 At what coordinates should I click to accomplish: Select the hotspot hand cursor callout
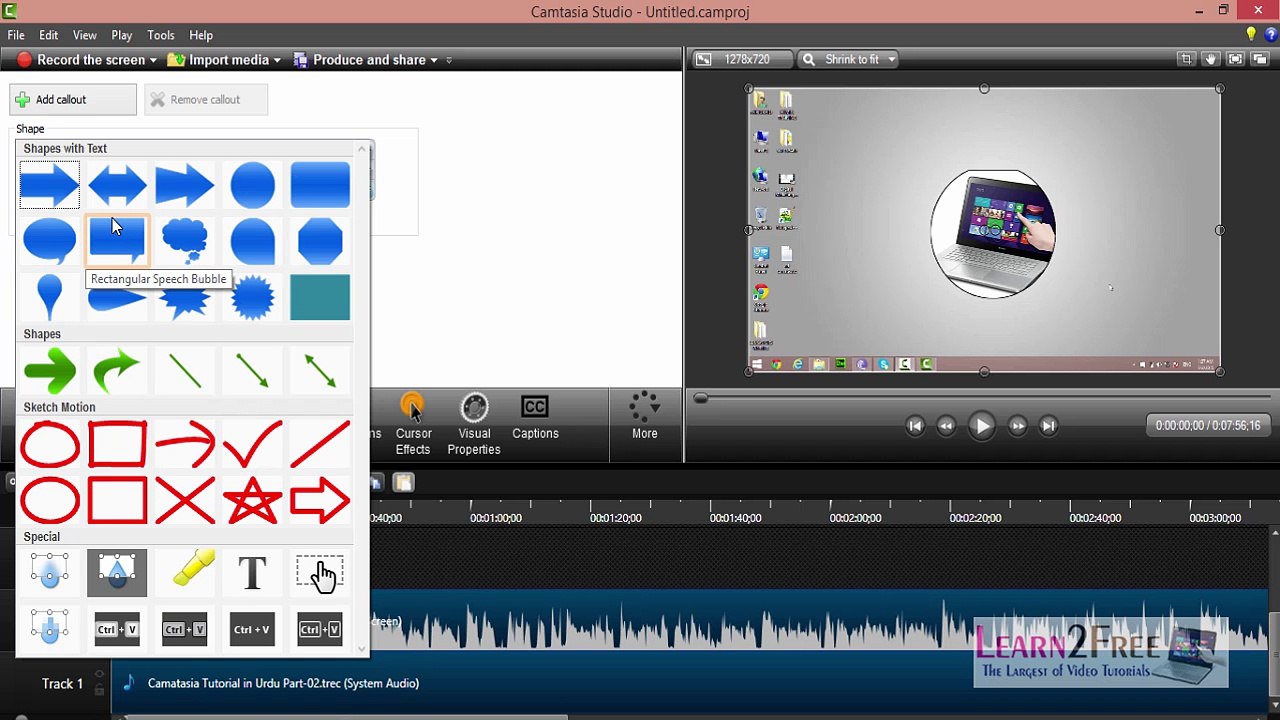320,573
